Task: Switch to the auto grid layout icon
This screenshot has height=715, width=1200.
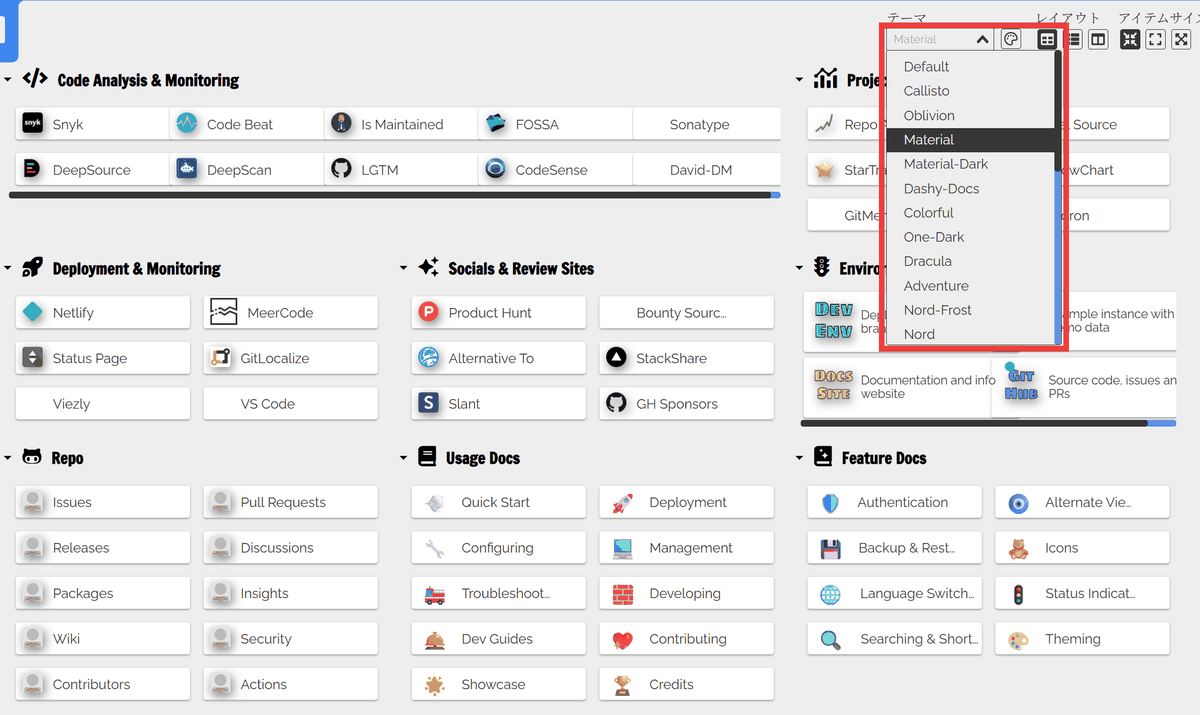Action: point(1047,40)
